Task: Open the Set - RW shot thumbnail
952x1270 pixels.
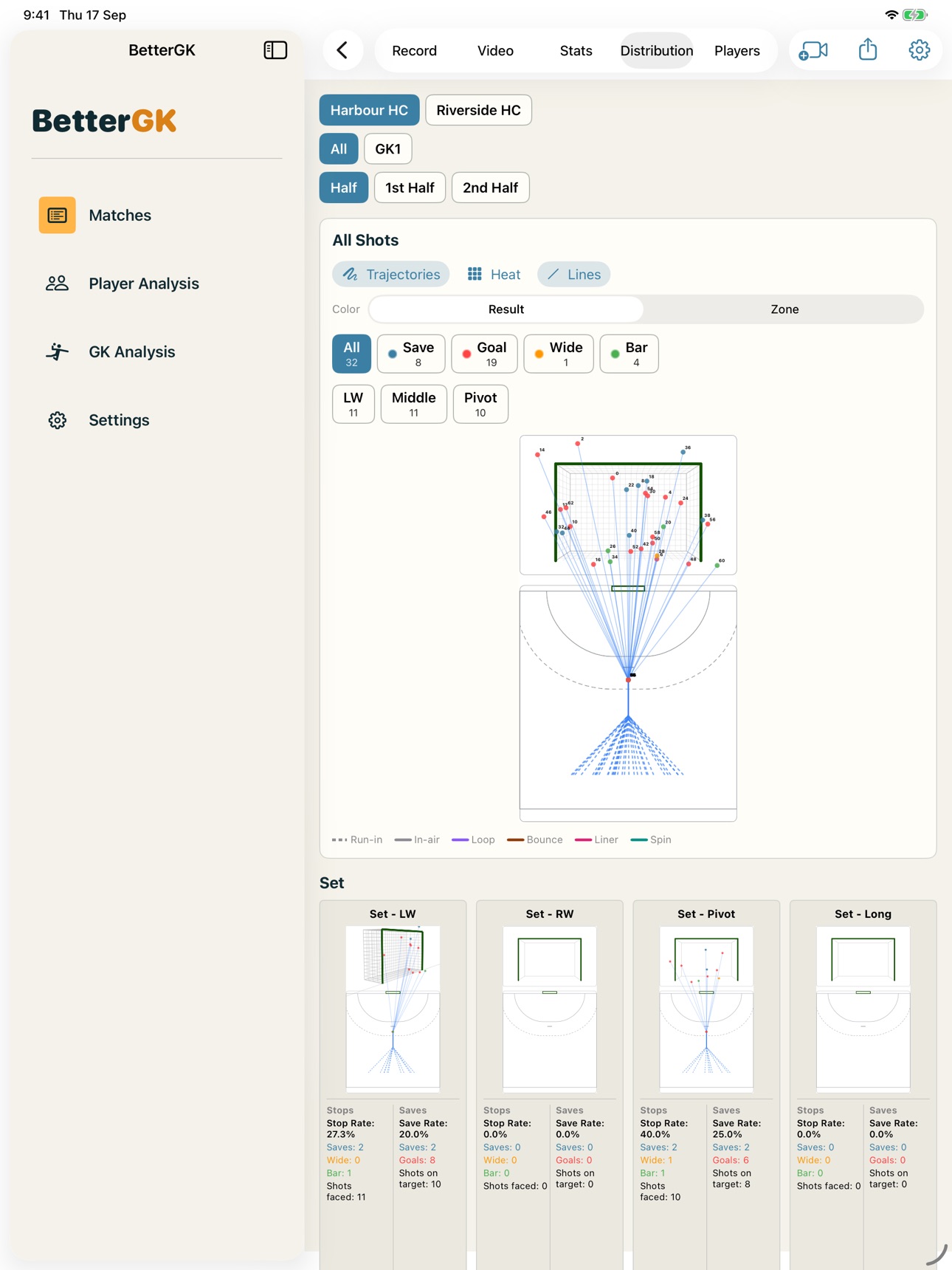Action: [550, 1009]
